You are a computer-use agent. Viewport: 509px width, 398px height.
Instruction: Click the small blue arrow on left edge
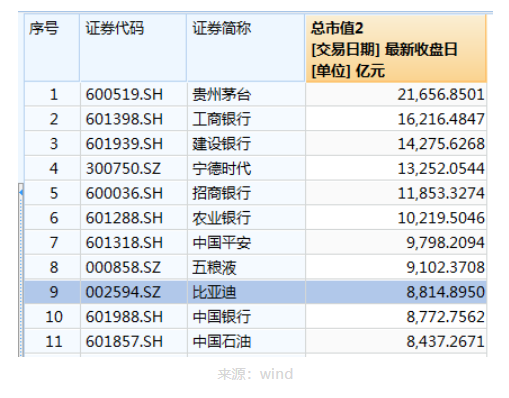coord(21,192)
